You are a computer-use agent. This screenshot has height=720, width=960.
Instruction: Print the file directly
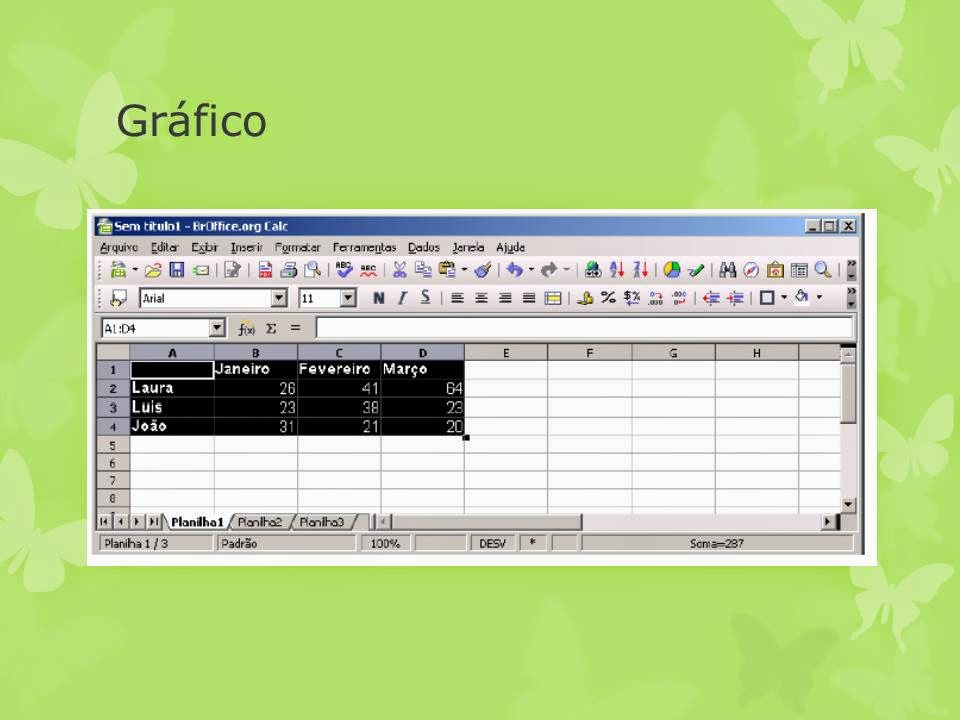click(x=288, y=270)
